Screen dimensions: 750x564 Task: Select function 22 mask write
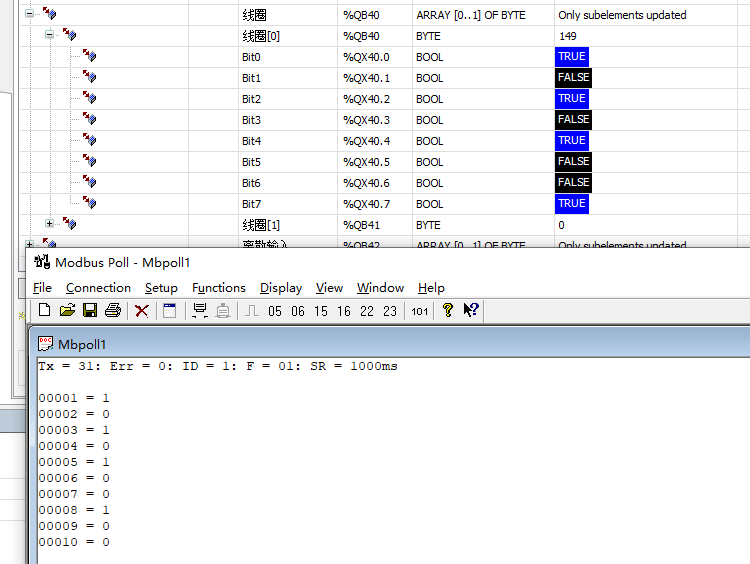[367, 311]
